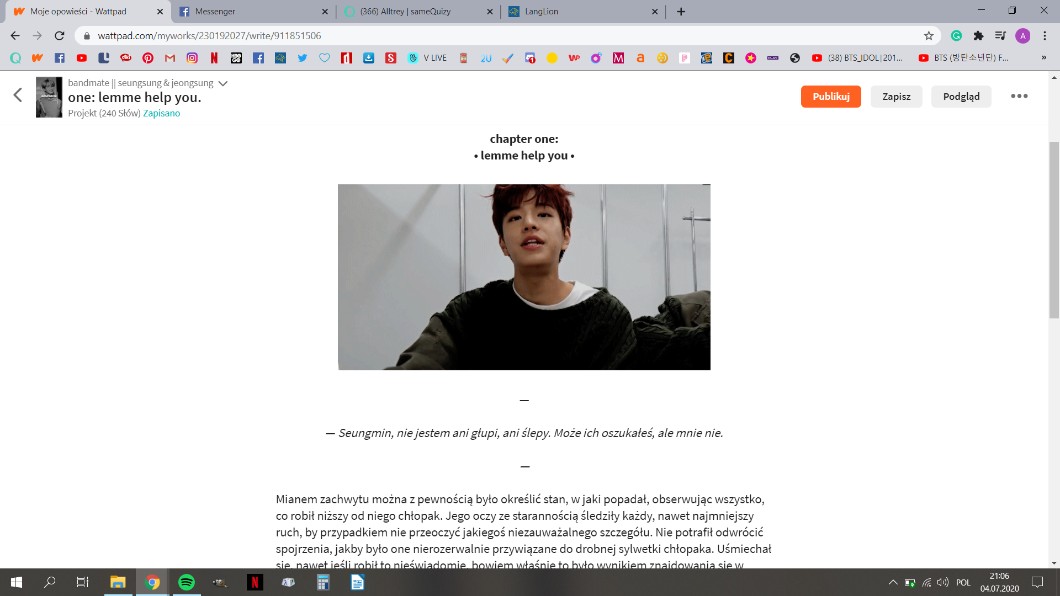
Task: Bookmark this page with the star icon
Action: (x=928, y=35)
